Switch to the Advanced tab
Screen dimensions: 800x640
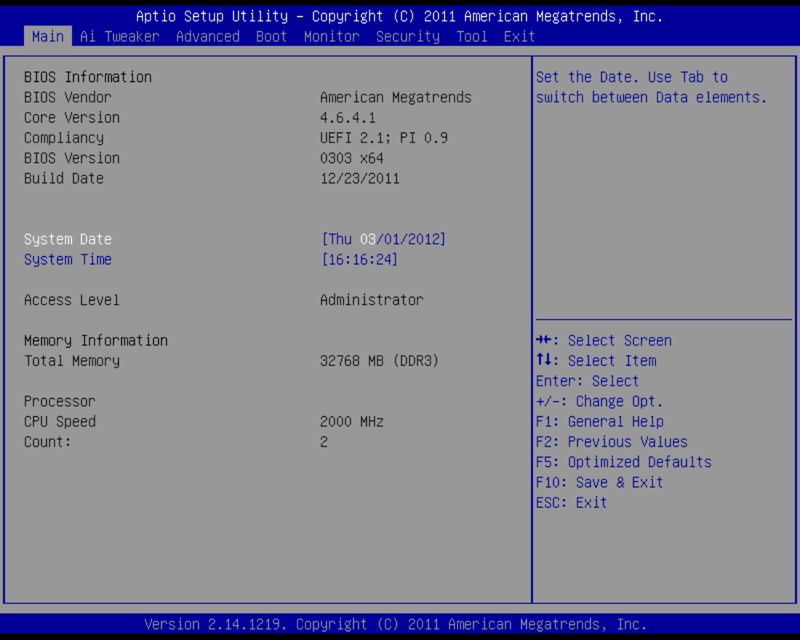(x=207, y=36)
